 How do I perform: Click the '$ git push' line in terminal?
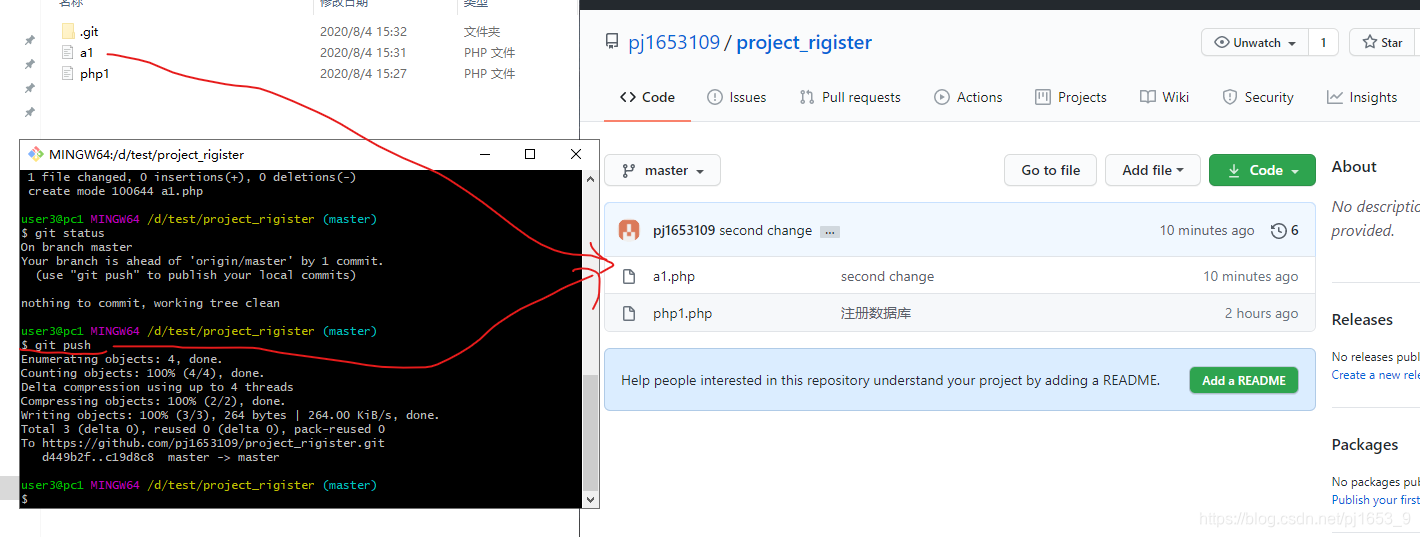tap(56, 345)
